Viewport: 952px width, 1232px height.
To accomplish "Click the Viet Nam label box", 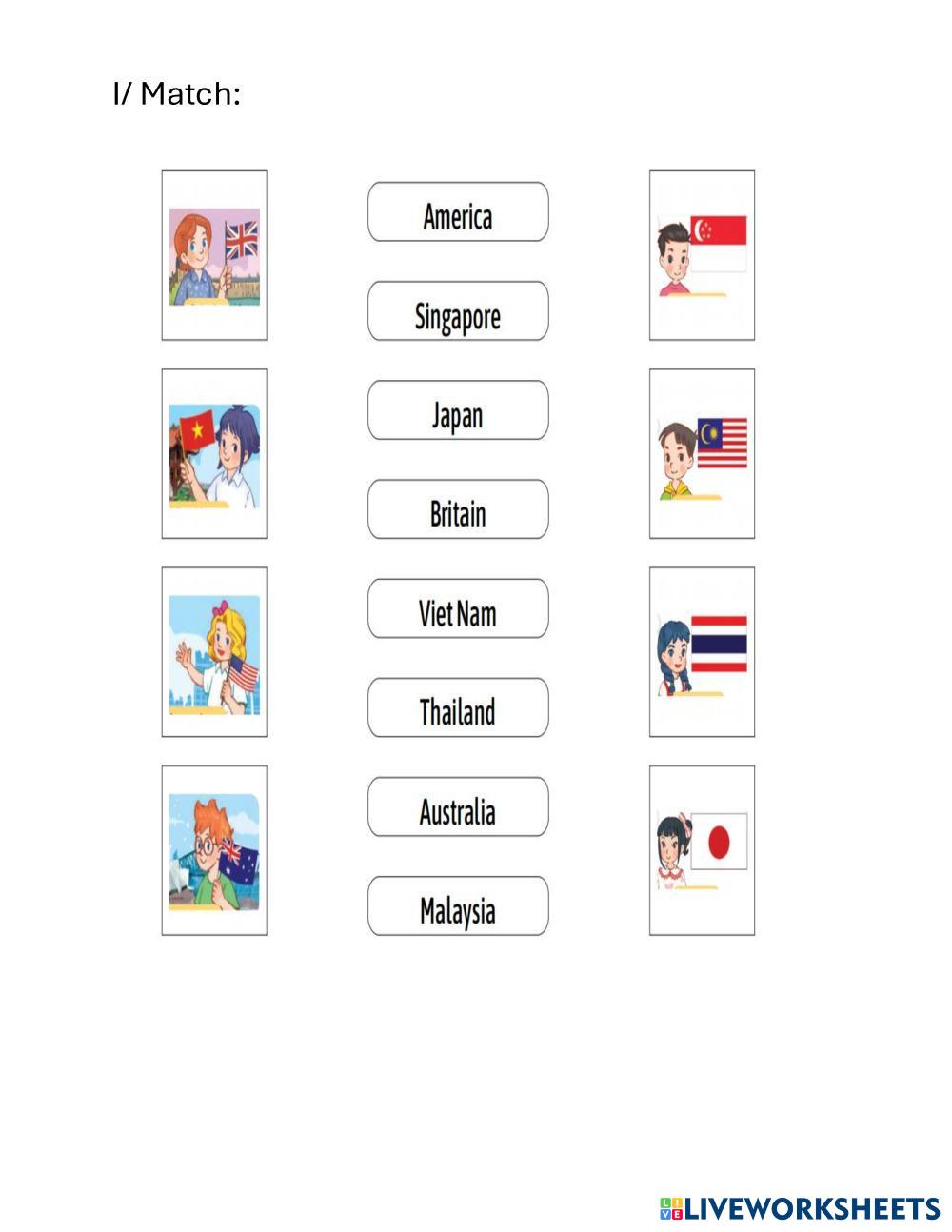I will coord(458,608).
